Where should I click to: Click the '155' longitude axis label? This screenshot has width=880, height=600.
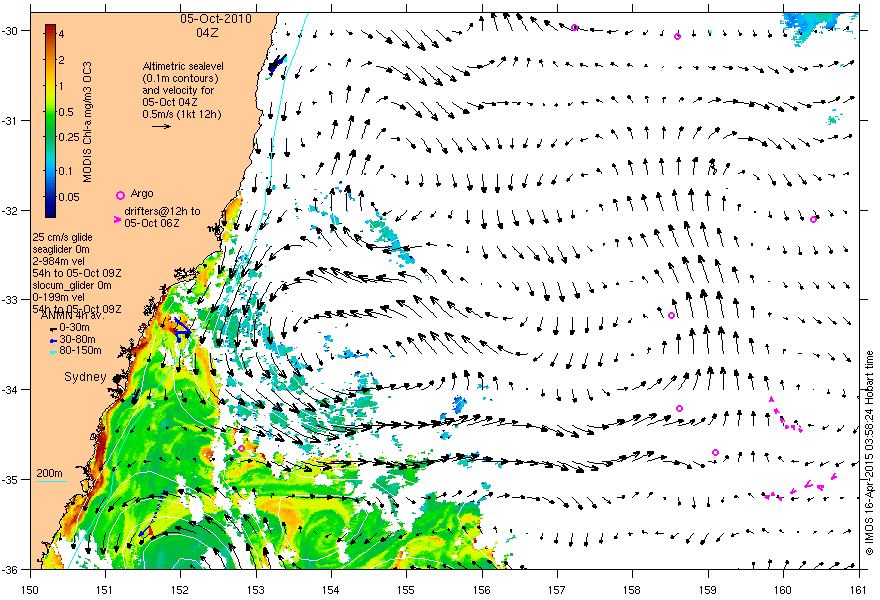coord(406,590)
